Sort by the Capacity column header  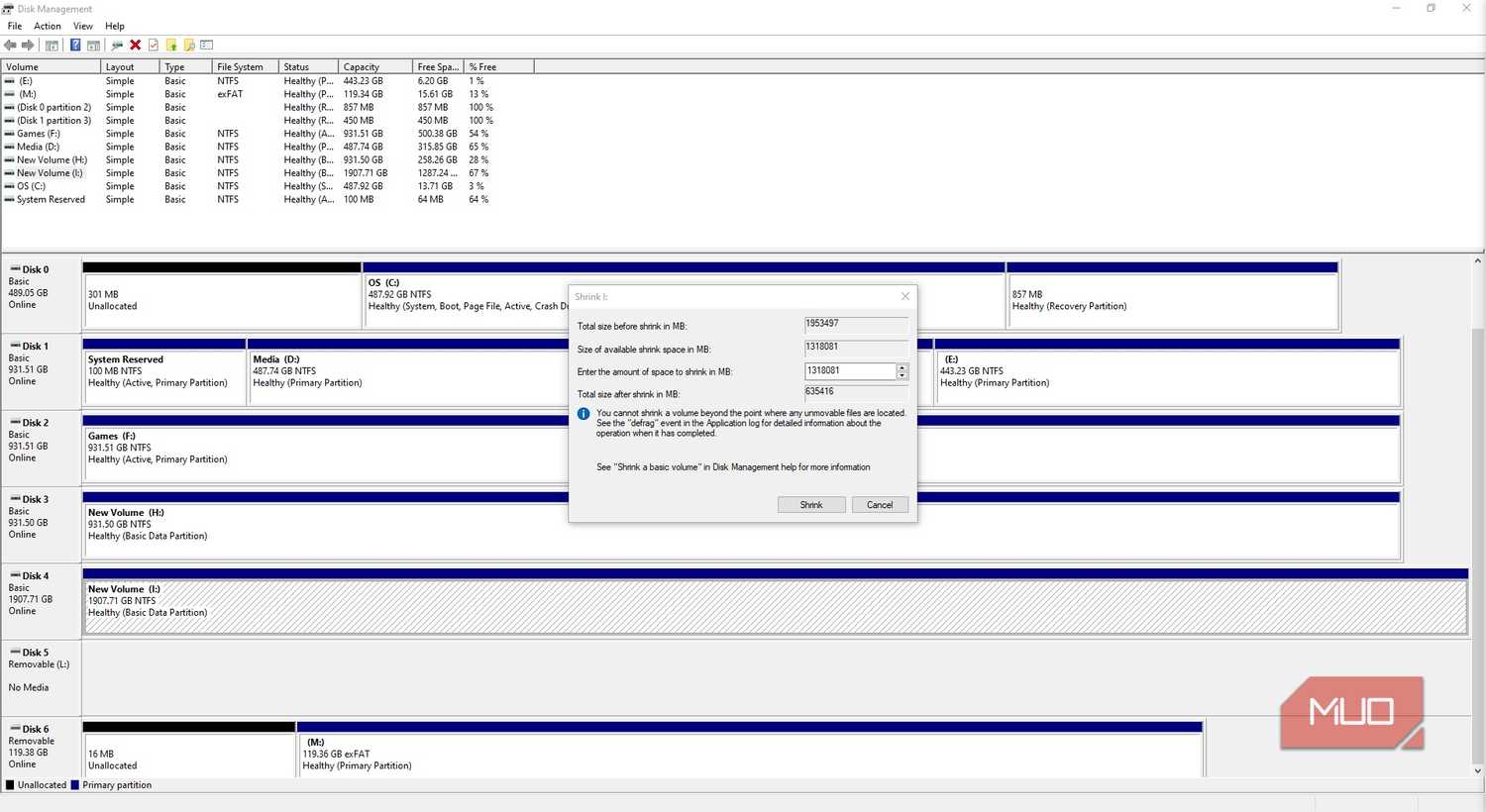pos(373,67)
